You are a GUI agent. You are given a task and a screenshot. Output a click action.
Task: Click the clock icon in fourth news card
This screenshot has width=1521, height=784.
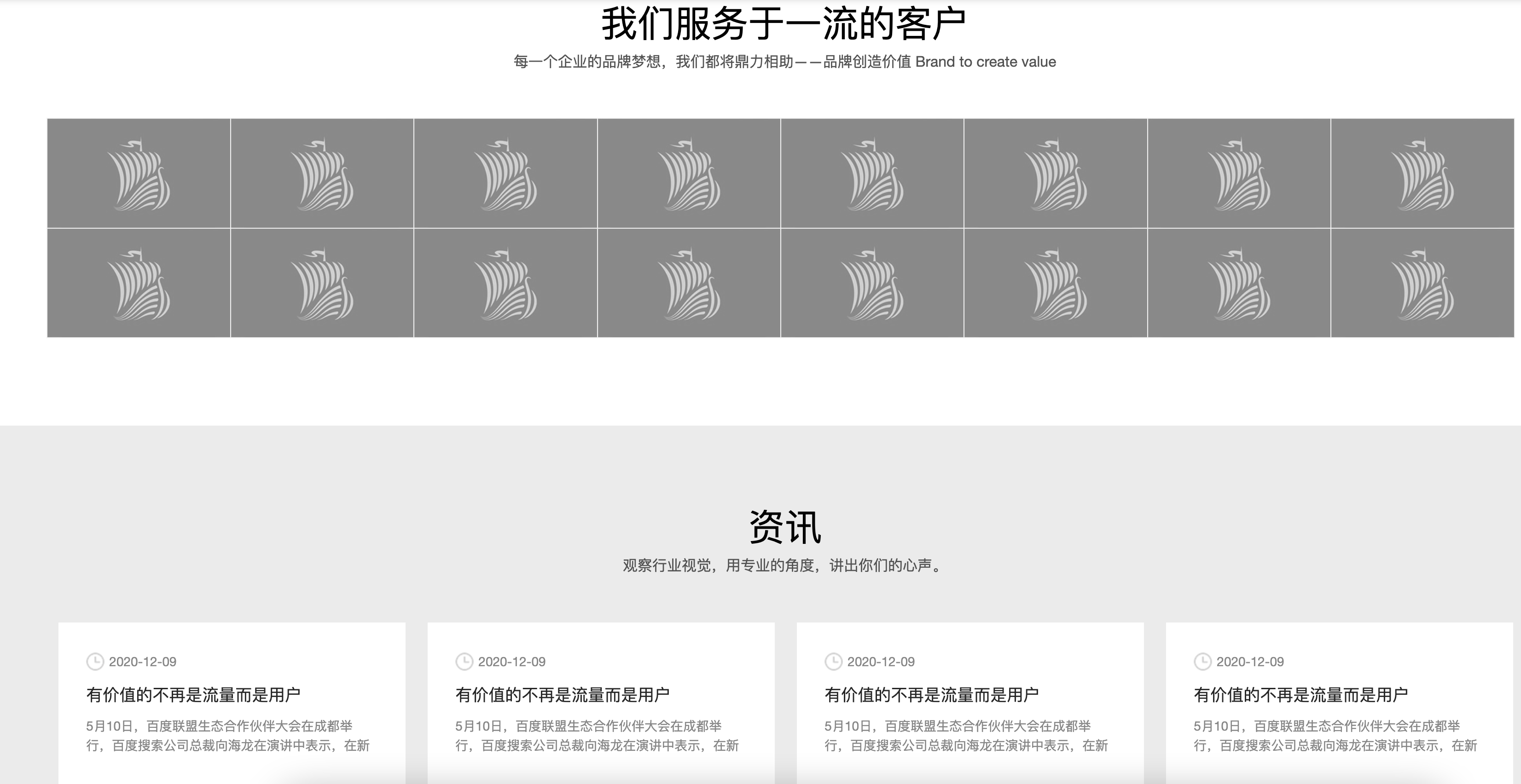[x=1203, y=662]
